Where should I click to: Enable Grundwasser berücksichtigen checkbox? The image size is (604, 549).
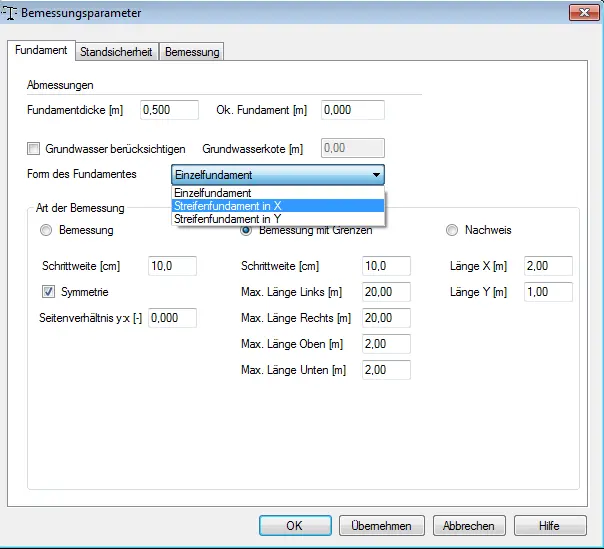tap(34, 149)
